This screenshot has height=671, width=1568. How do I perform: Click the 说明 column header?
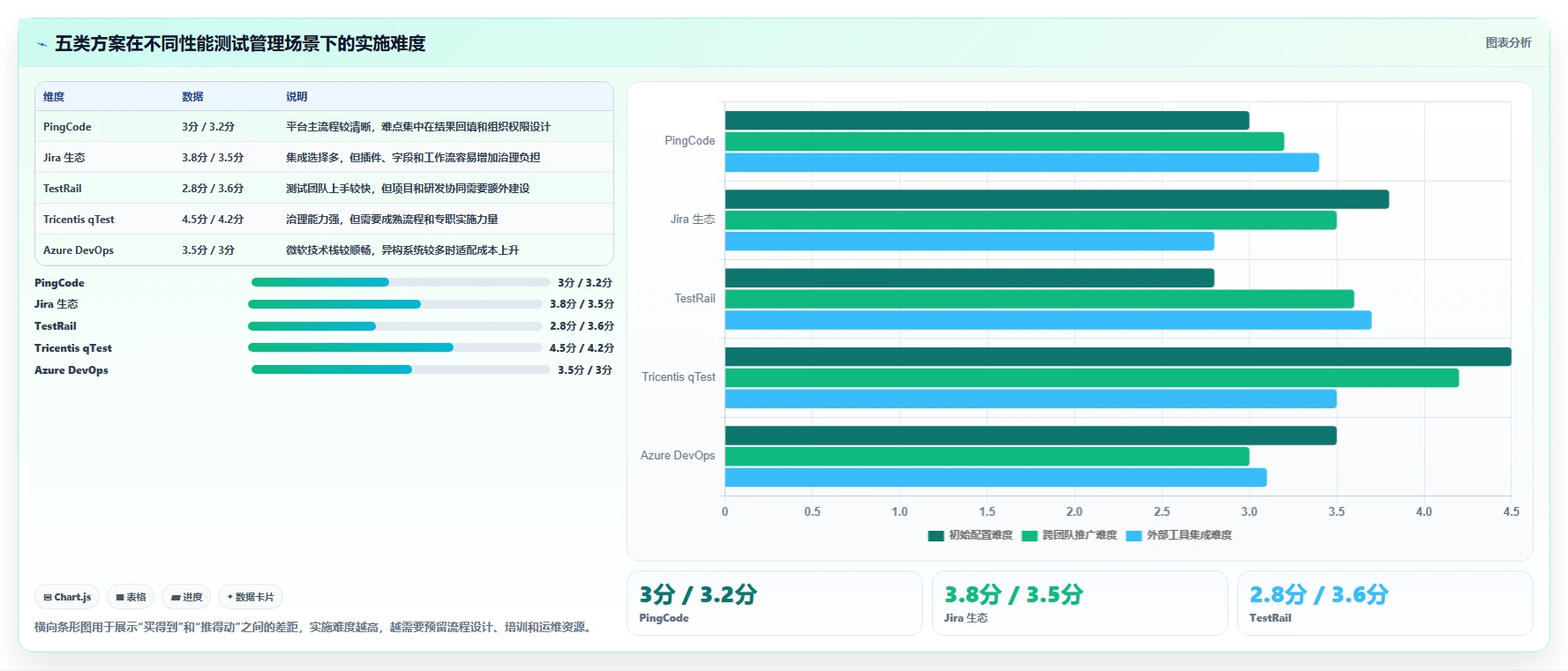coord(296,97)
